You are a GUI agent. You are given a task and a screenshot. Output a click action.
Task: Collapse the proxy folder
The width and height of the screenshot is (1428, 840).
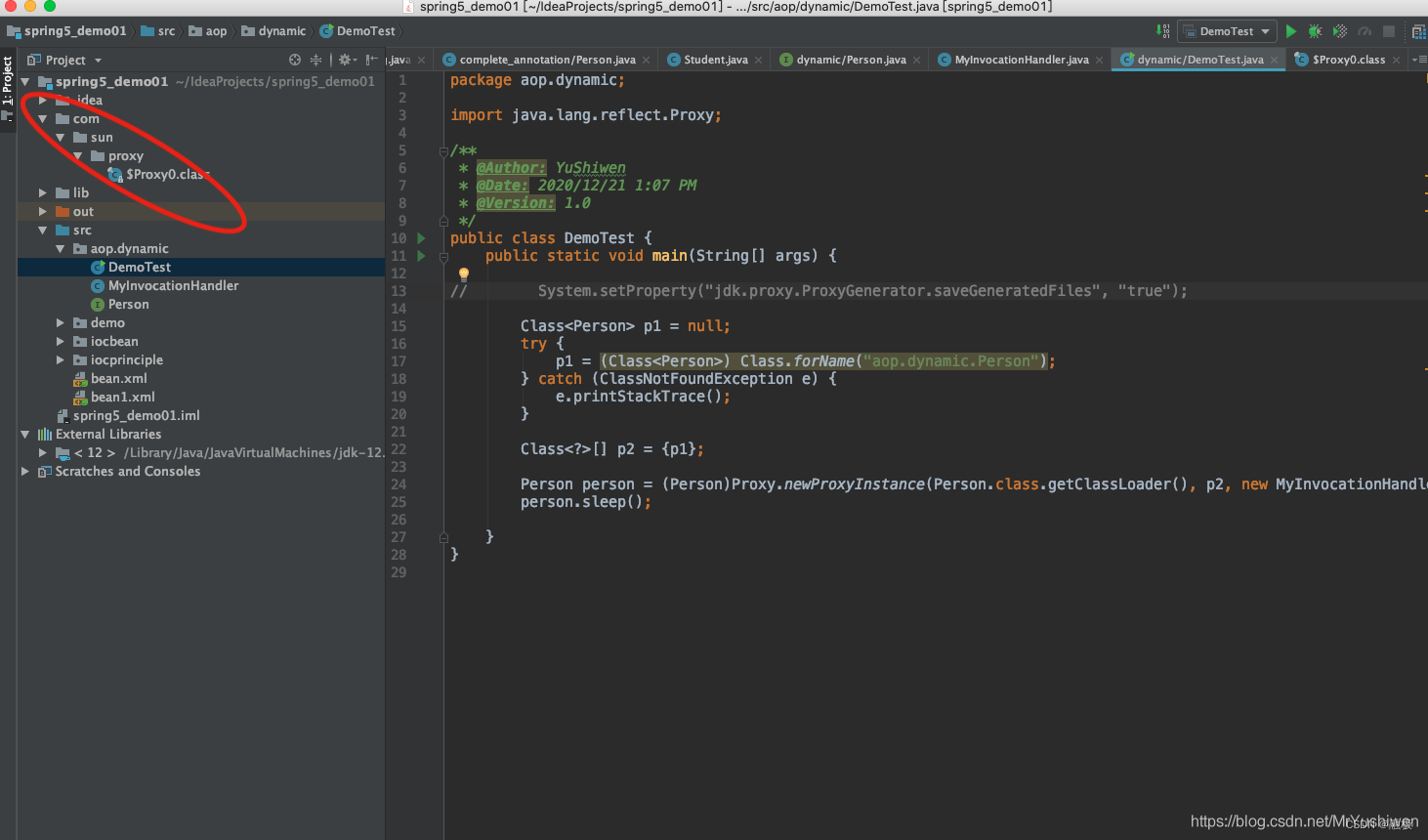click(78, 156)
